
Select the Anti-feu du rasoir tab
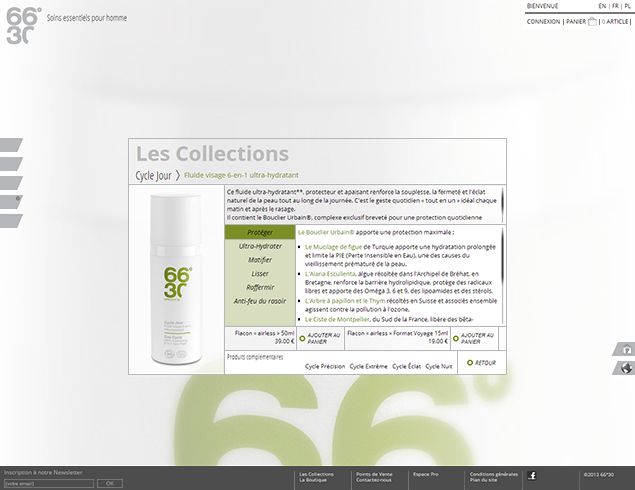click(260, 301)
